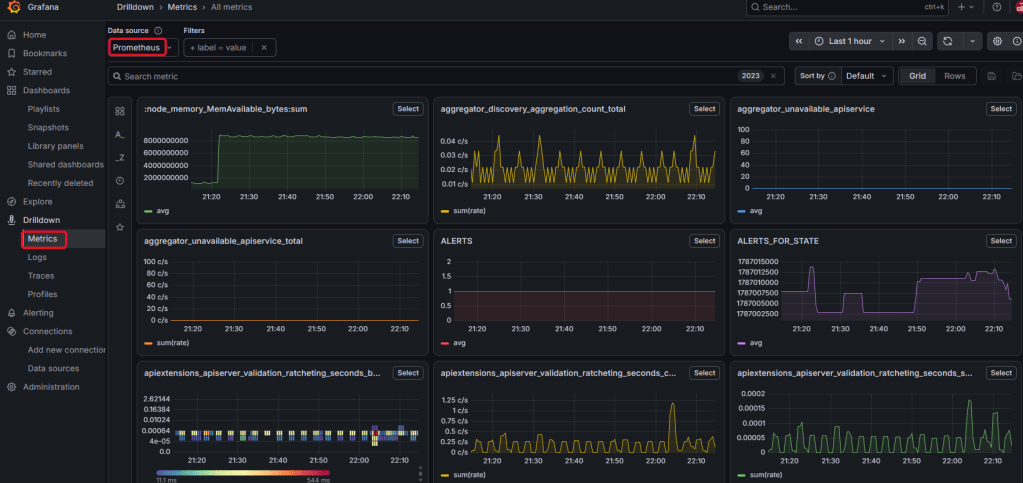Open the group-by-labels sidebar icon
Viewport: 1023px width, 483px height.
(119, 204)
